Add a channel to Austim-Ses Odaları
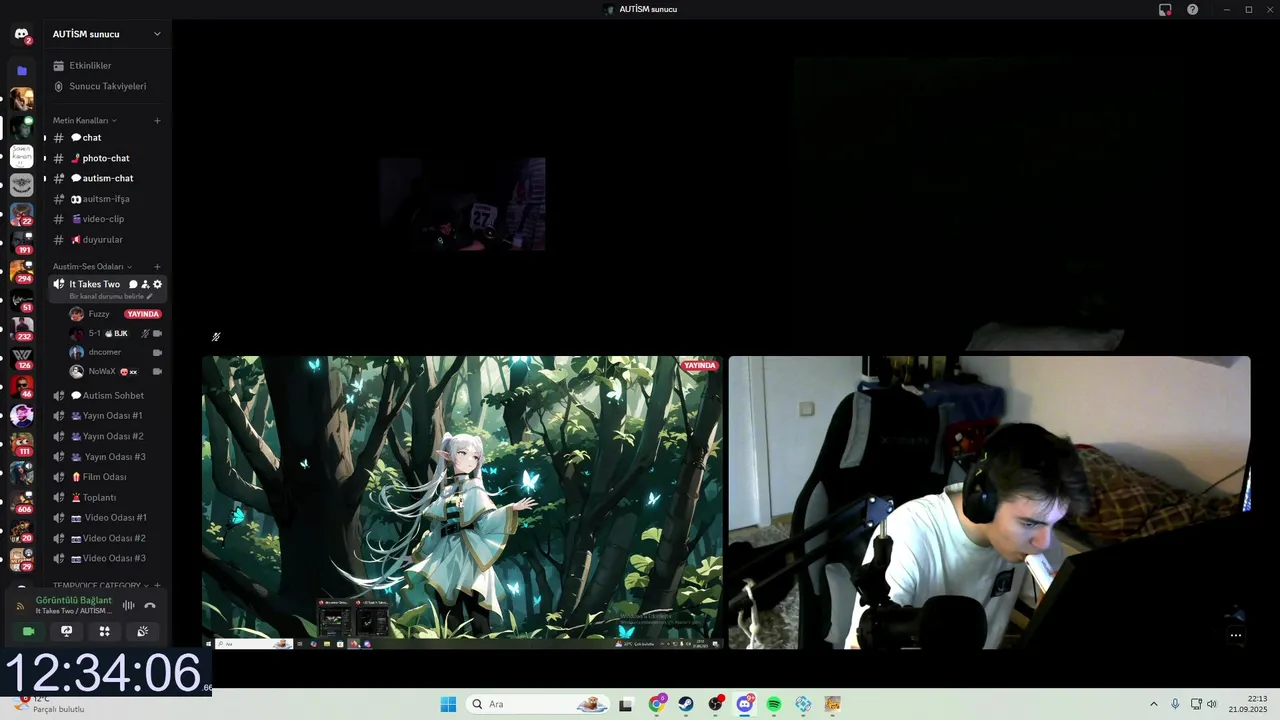 157,266
